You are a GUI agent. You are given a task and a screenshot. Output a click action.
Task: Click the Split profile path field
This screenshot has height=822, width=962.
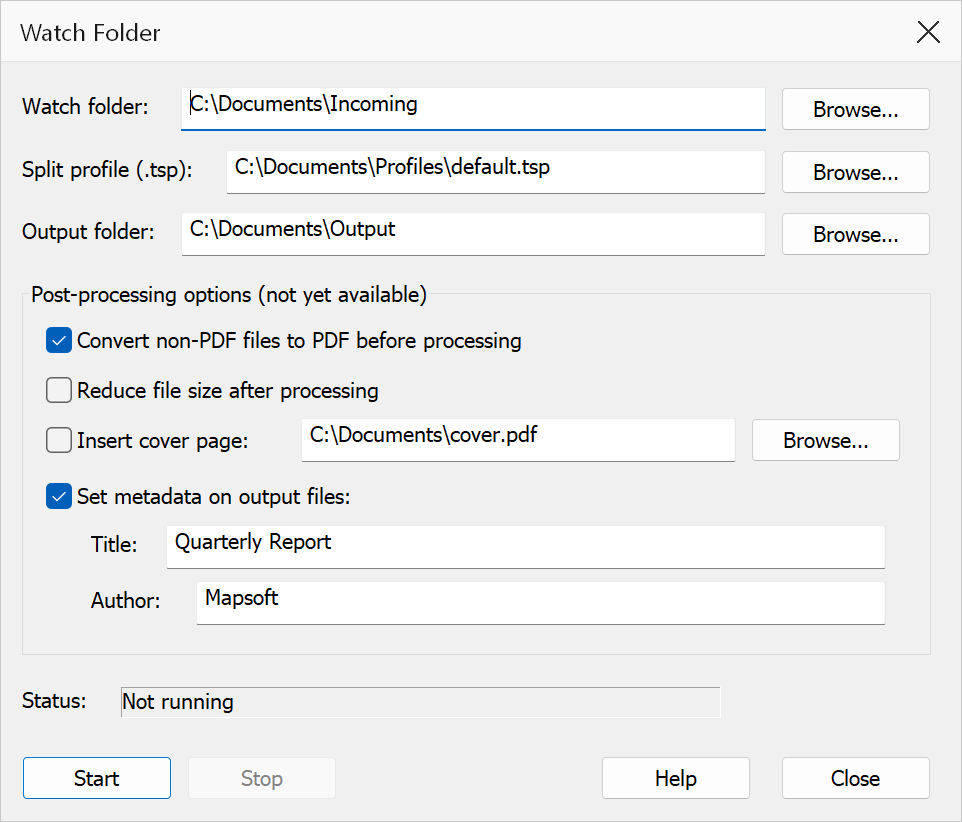(x=496, y=172)
